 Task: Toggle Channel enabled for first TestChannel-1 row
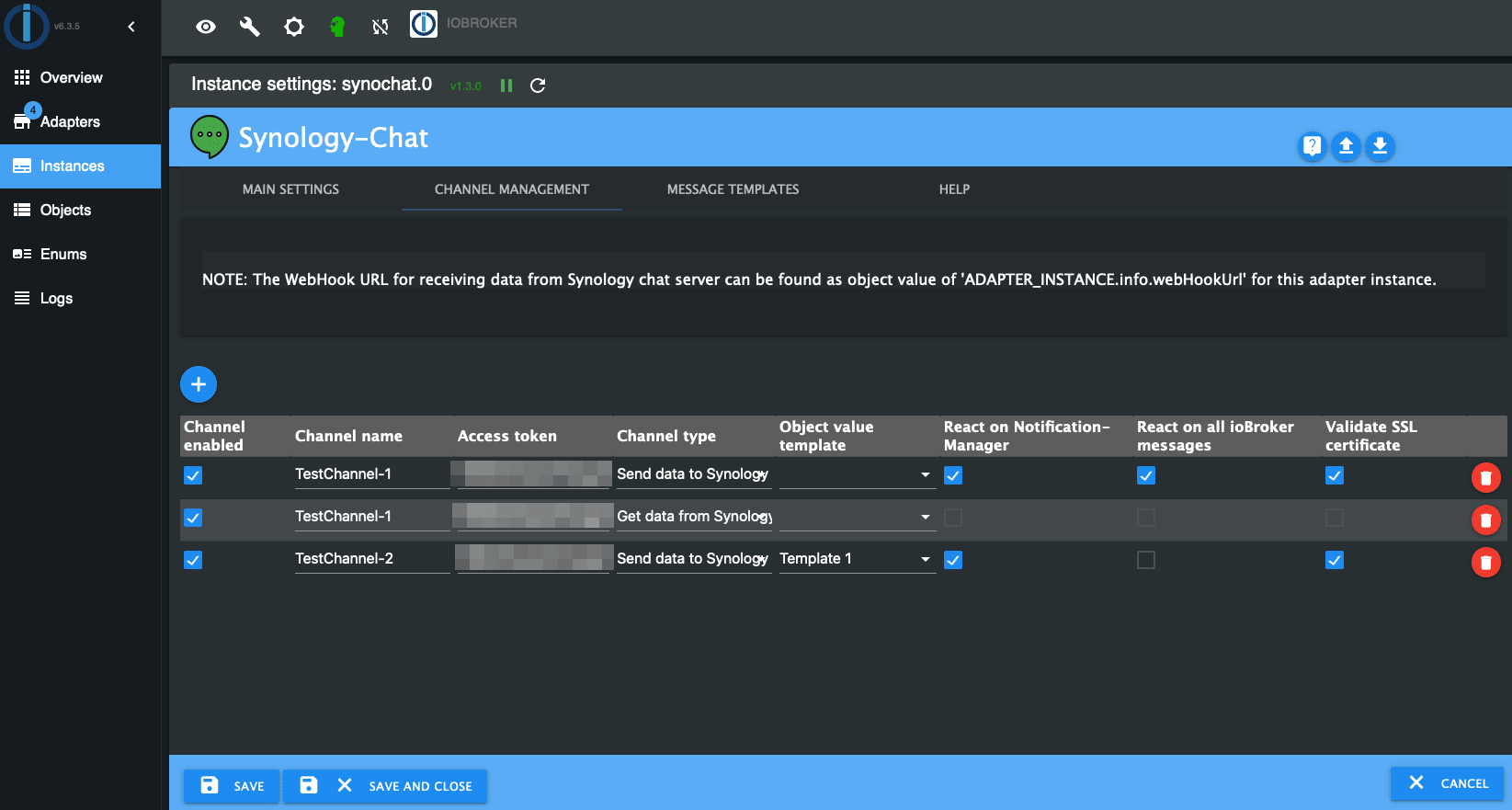point(193,475)
